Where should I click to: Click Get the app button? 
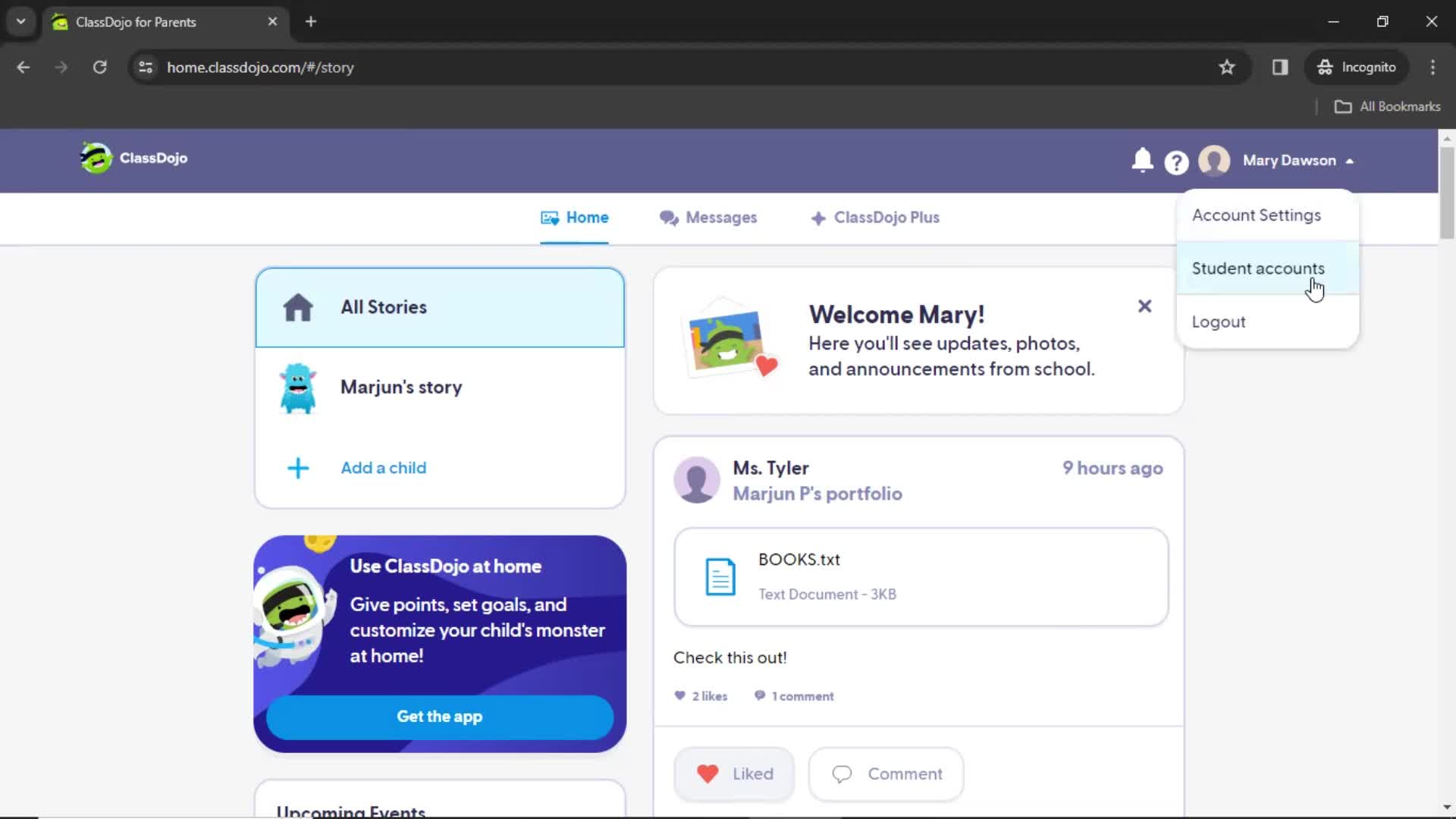(440, 717)
